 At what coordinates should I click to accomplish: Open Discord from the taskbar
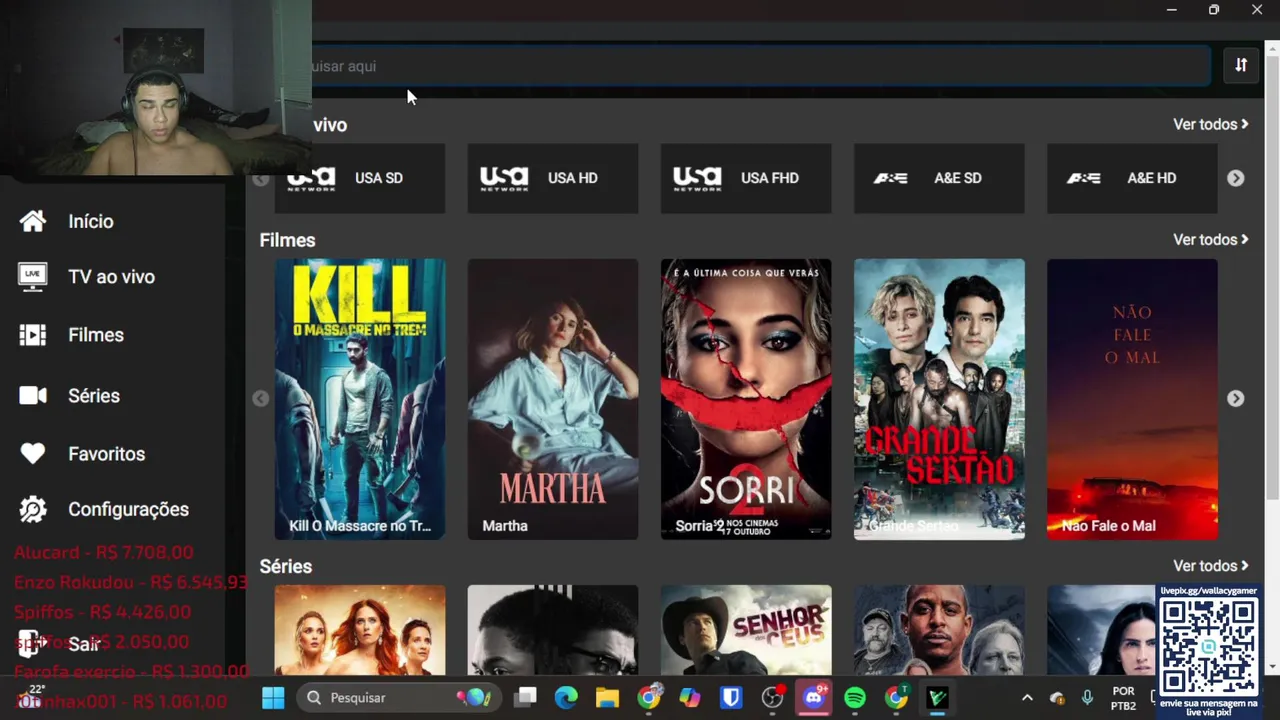coord(814,698)
